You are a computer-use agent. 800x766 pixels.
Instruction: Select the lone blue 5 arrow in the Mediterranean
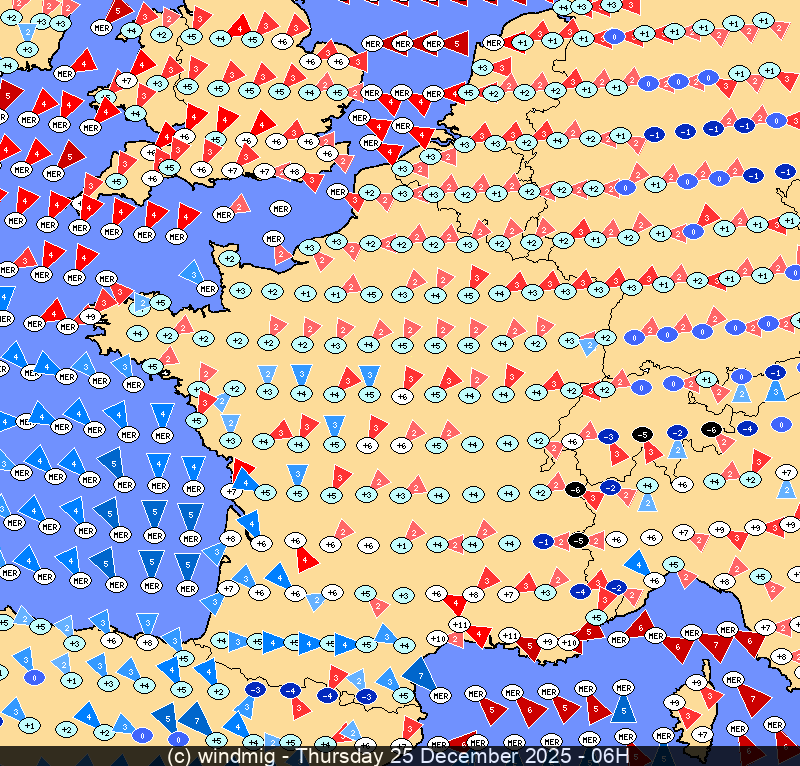(623, 711)
